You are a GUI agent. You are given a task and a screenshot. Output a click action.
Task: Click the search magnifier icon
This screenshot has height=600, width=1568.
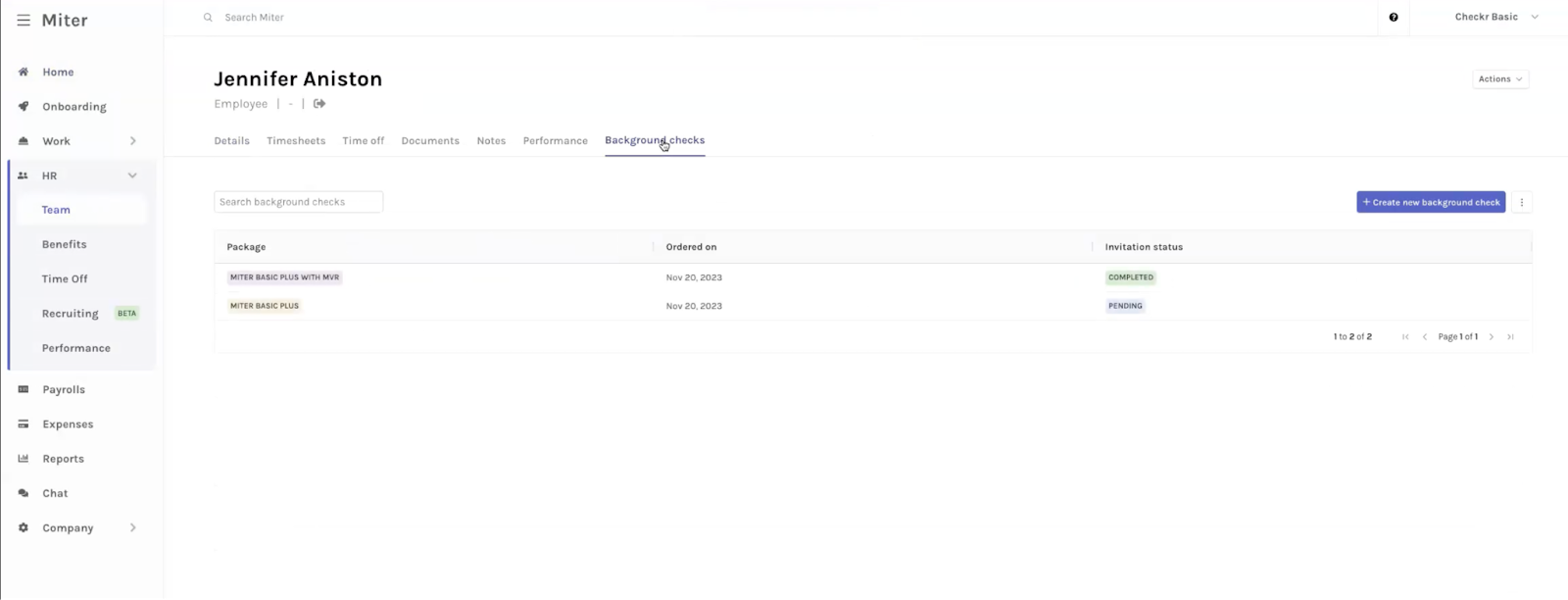pos(208,18)
